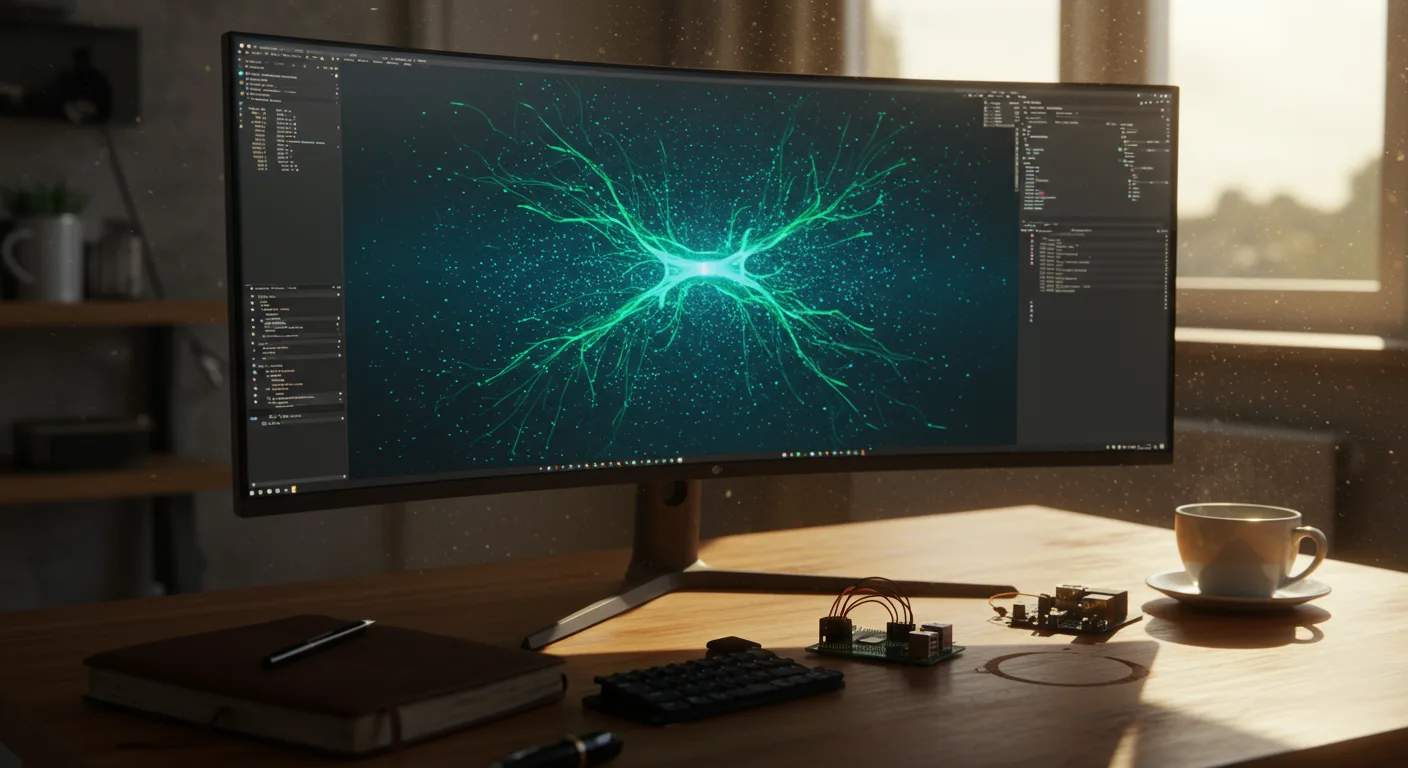Click the red highlighted tag in right code panel

point(1041,192)
